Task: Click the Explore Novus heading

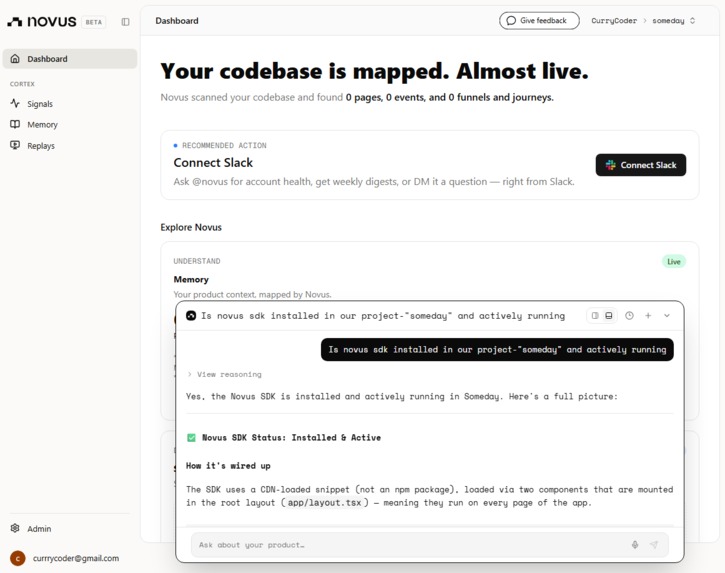Action: [191, 227]
